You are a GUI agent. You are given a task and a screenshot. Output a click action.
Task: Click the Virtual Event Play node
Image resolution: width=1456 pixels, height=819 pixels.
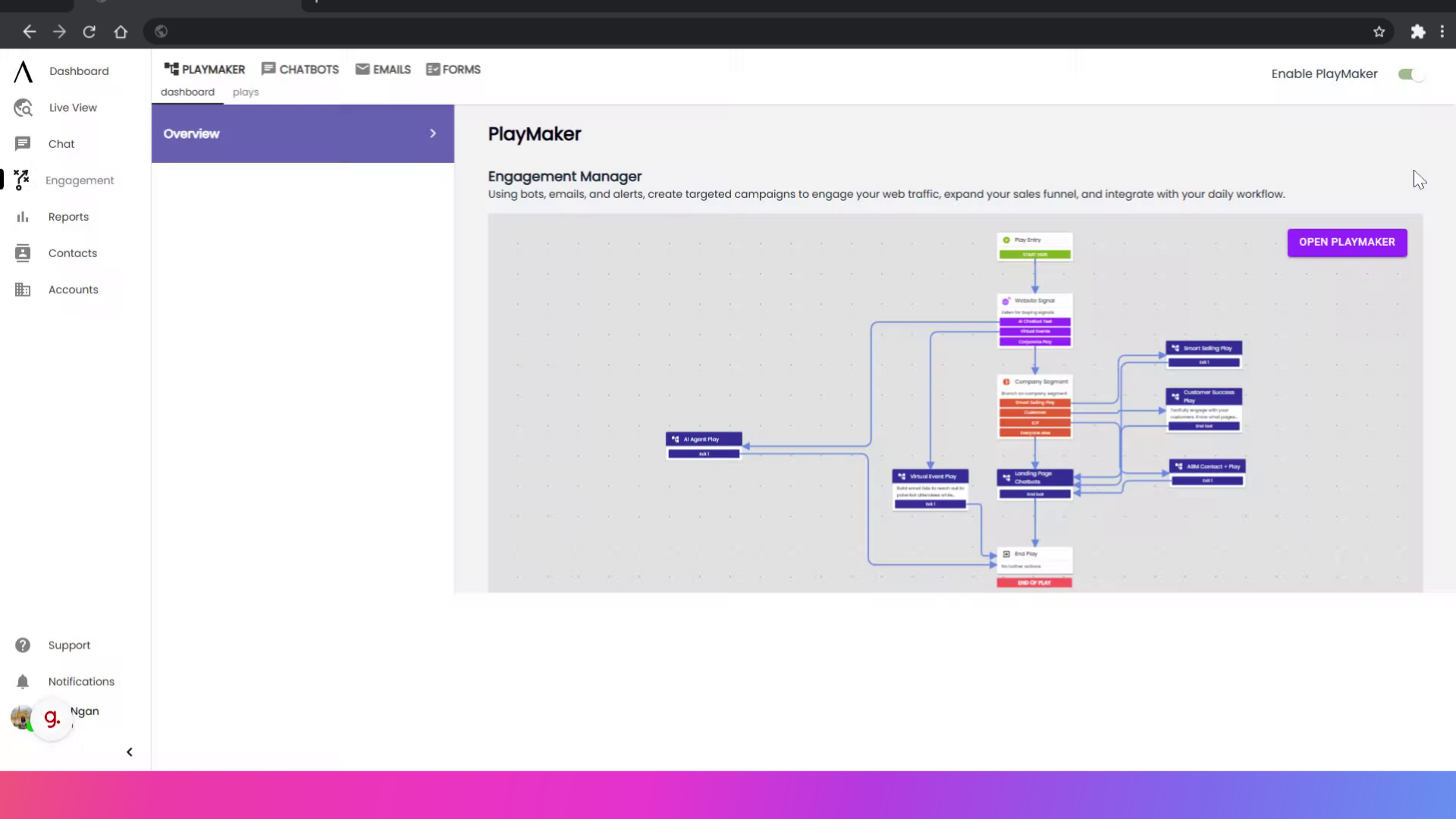point(930,489)
